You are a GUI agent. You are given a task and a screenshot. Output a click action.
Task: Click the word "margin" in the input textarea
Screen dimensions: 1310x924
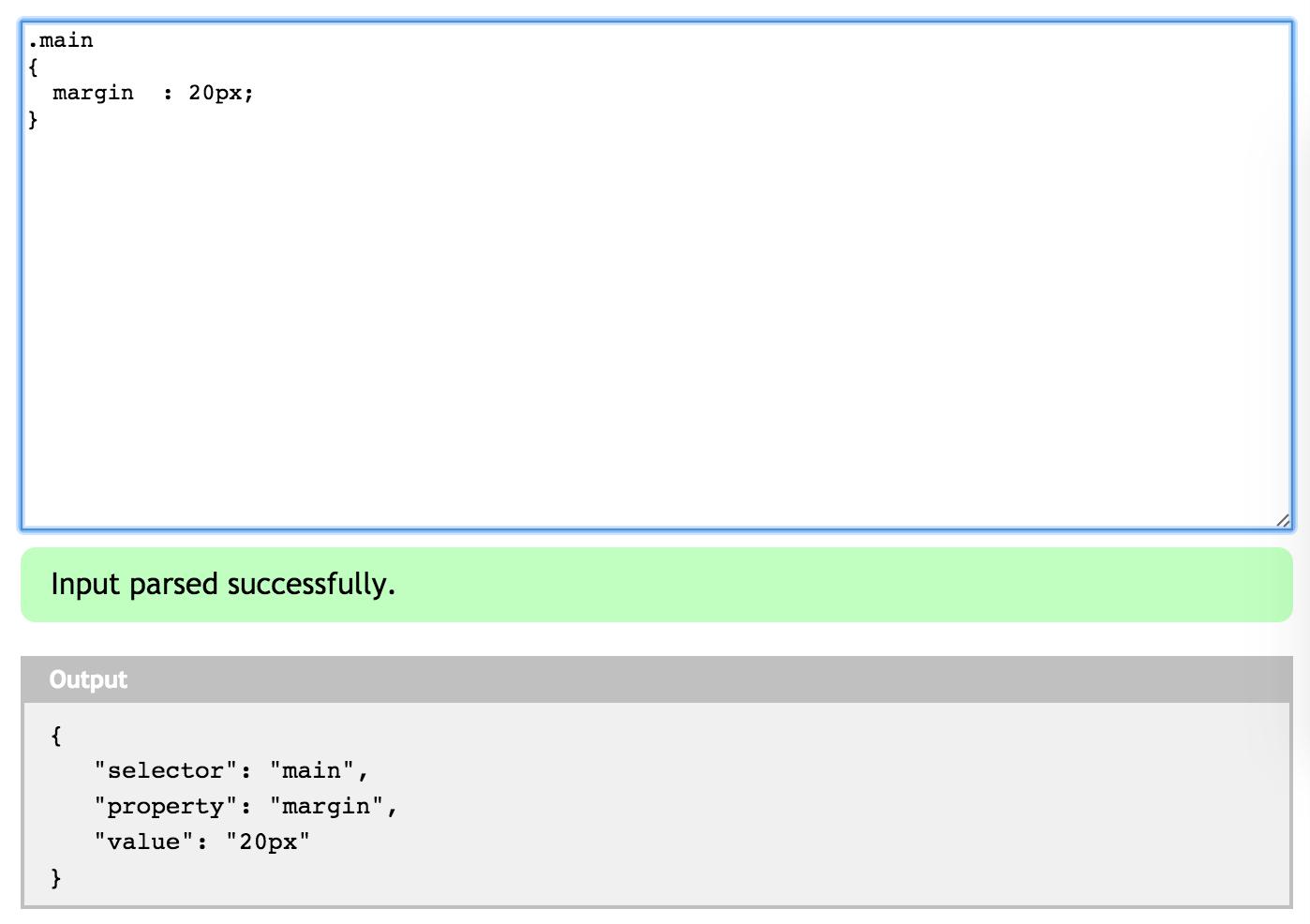tap(93, 93)
